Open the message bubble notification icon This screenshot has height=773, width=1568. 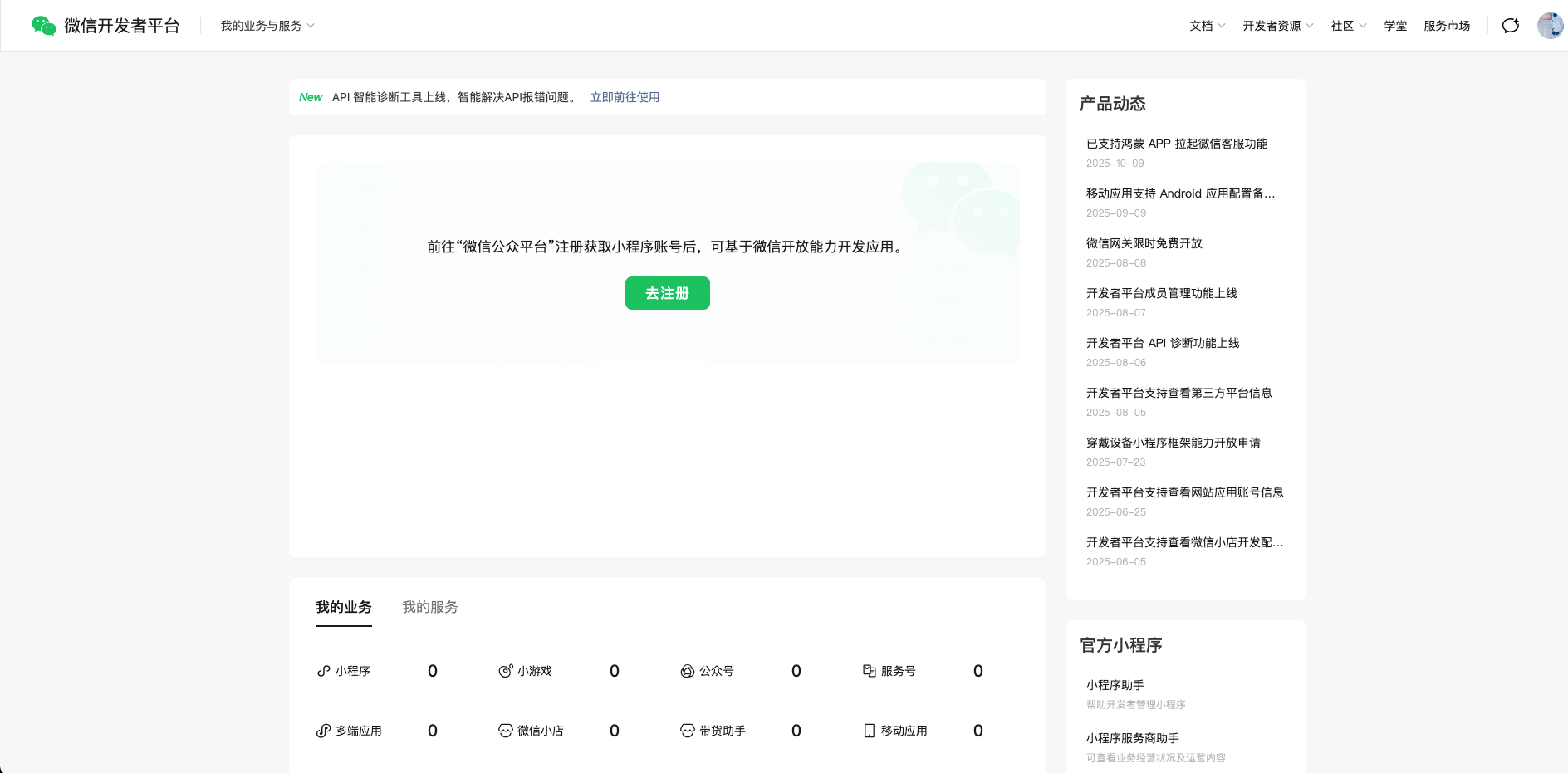point(1511,26)
